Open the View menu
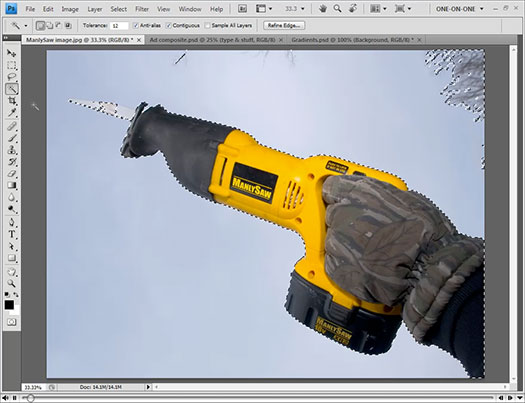The height and width of the screenshot is (403, 525). [x=163, y=9]
